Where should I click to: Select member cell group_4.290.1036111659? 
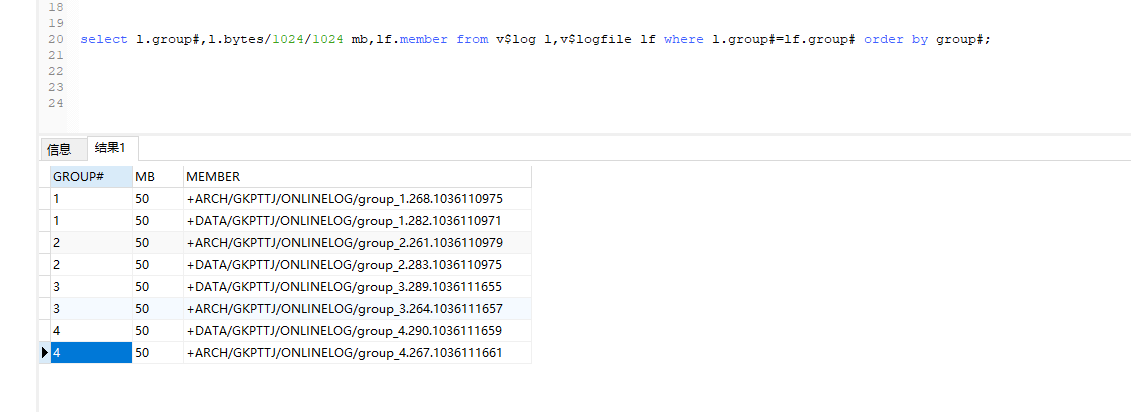coord(357,330)
